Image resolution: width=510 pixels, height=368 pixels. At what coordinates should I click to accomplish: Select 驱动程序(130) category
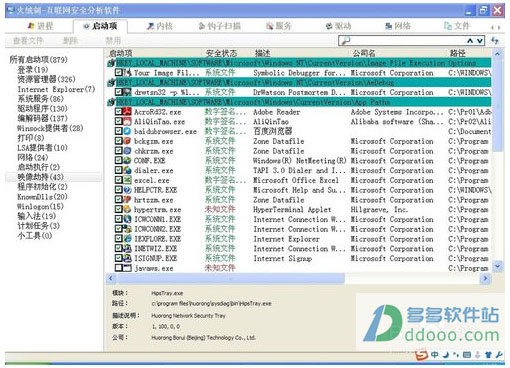click(x=42, y=108)
